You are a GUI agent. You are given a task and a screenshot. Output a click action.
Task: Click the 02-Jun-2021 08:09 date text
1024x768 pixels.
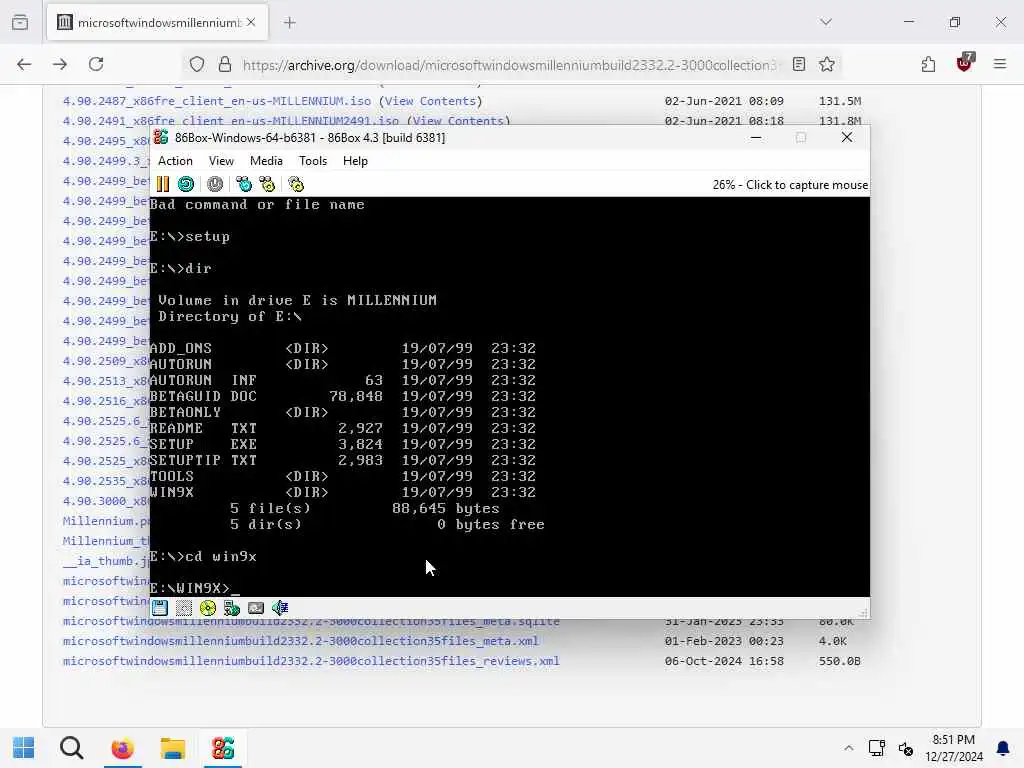coord(724,101)
